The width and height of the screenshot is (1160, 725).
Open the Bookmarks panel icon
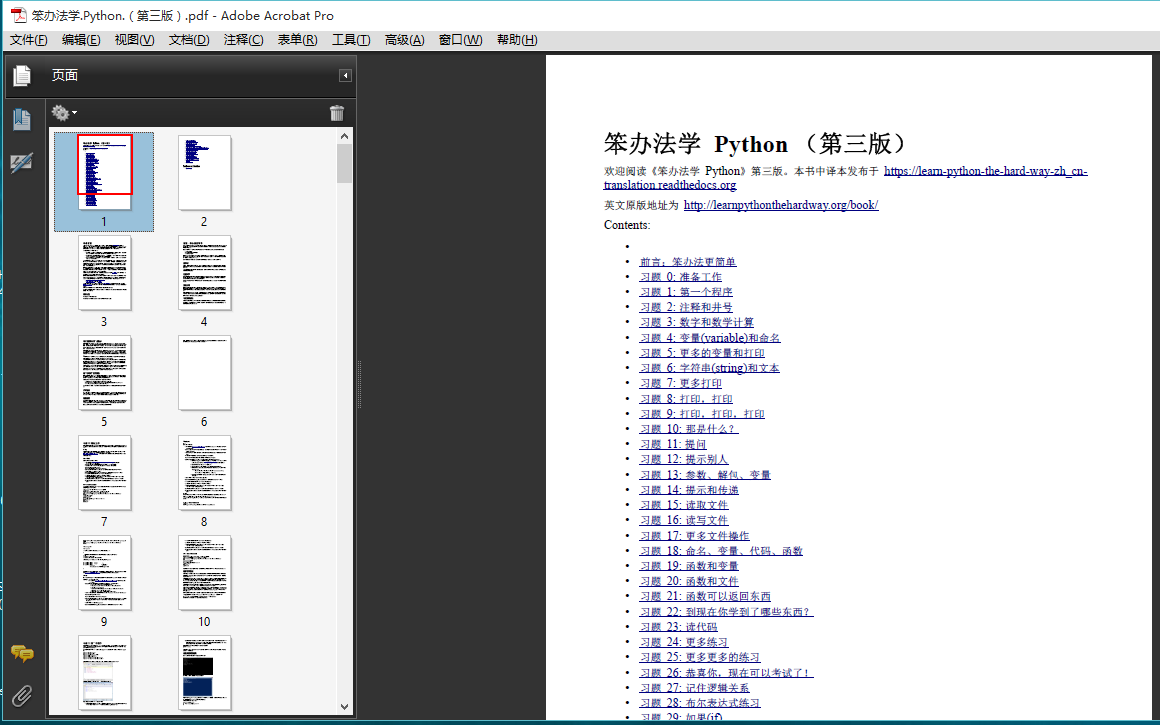point(21,119)
